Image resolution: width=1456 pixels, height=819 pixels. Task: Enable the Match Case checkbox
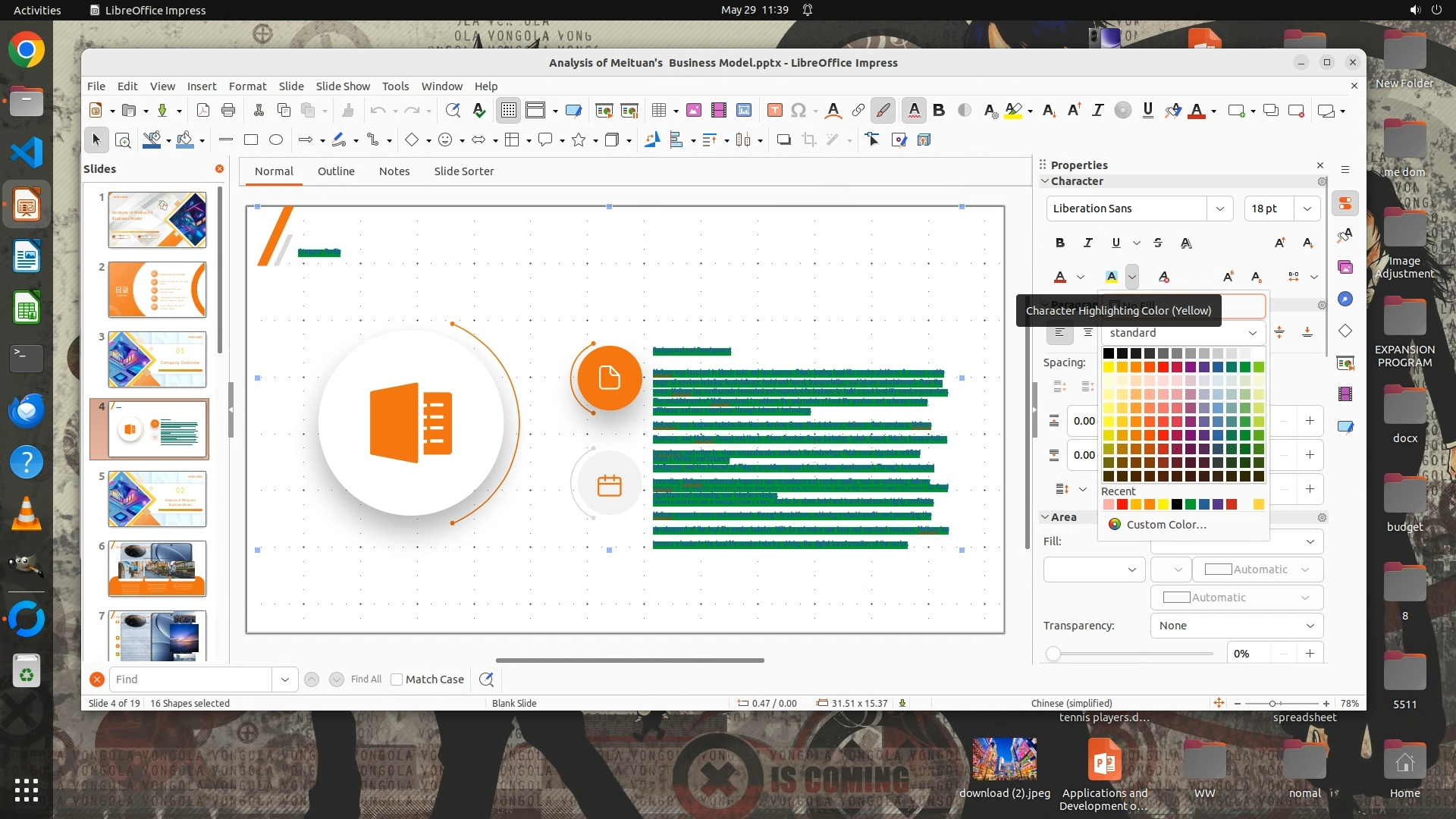[x=397, y=679]
